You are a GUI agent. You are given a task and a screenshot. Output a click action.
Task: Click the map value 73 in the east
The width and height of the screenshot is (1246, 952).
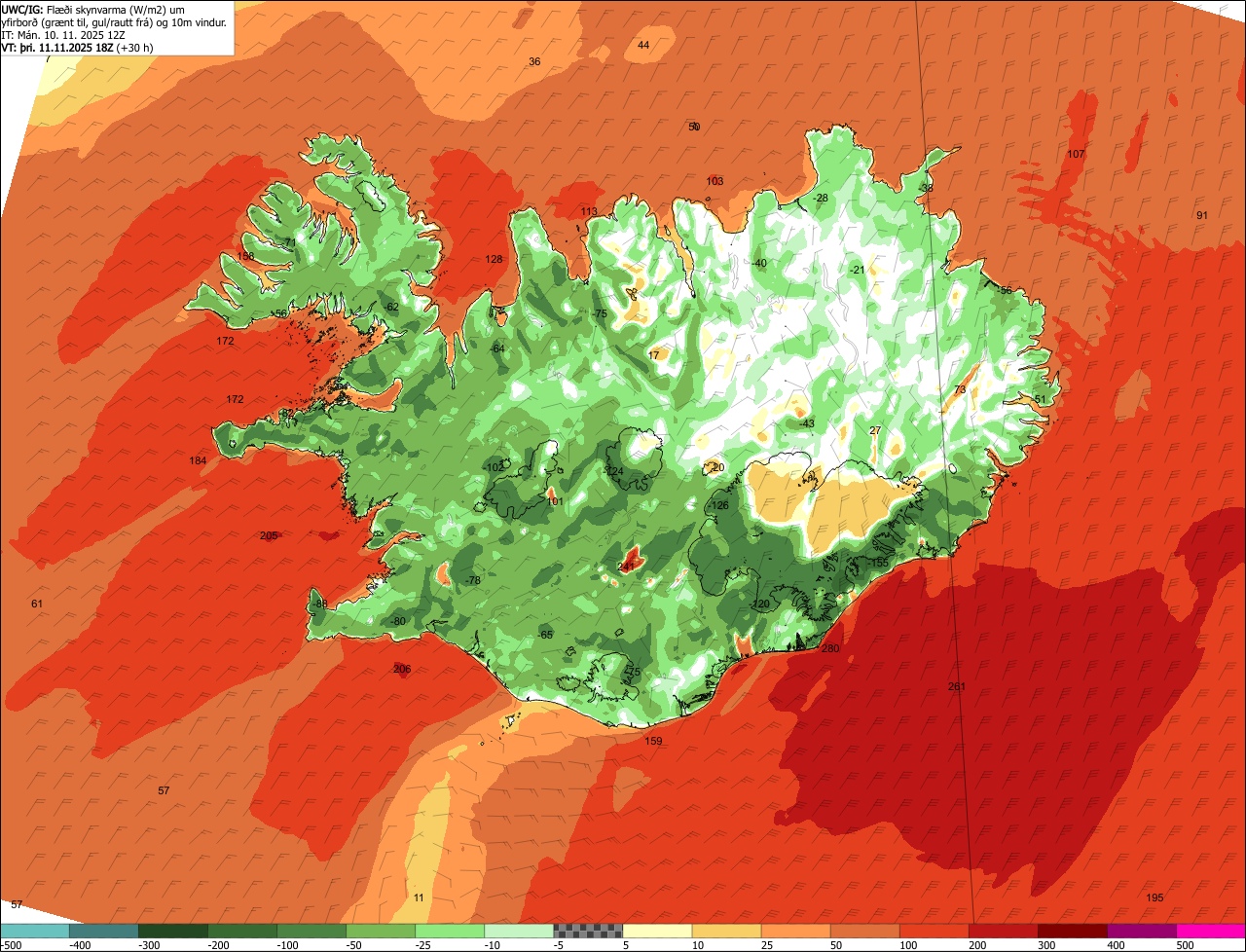coord(960,389)
